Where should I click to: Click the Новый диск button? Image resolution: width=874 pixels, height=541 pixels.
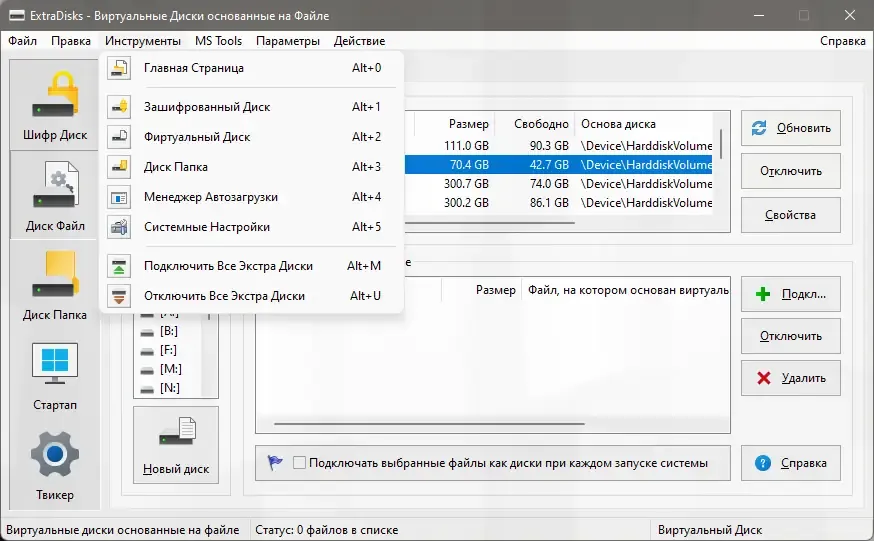(176, 445)
